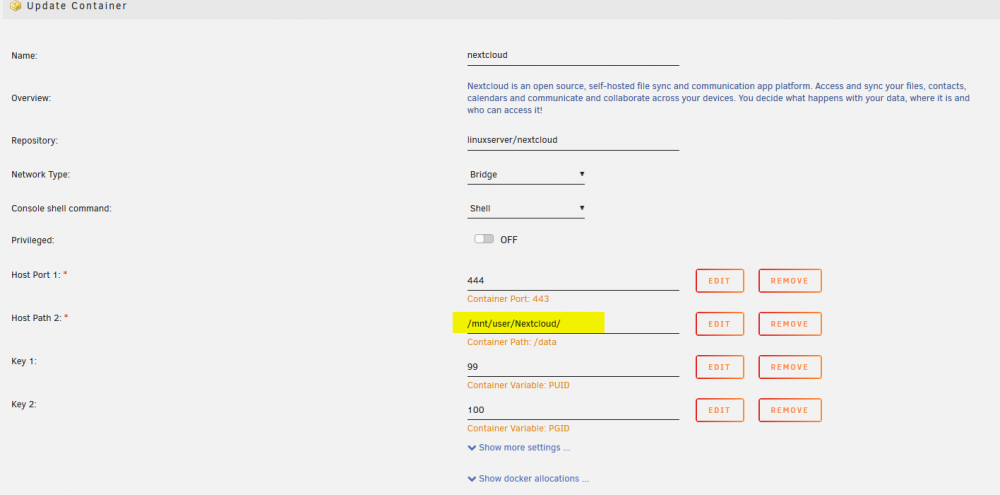Remove the Host Path 2 entry
The width and height of the screenshot is (1000, 495).
pyautogui.click(x=790, y=324)
